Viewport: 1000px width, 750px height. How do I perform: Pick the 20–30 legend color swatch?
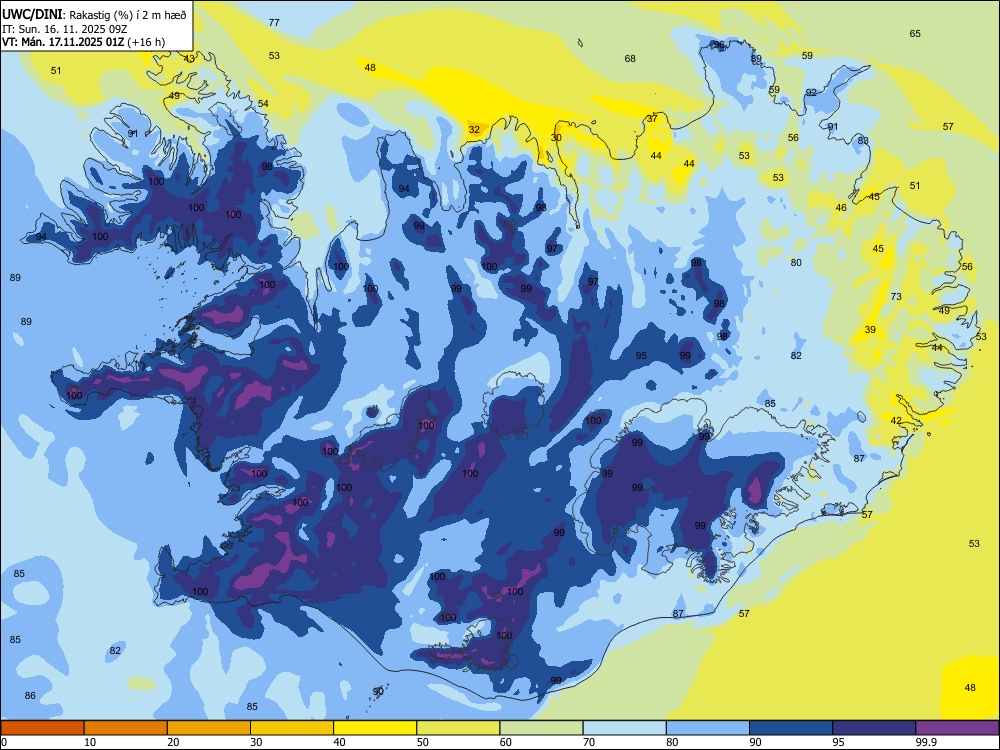(209, 728)
